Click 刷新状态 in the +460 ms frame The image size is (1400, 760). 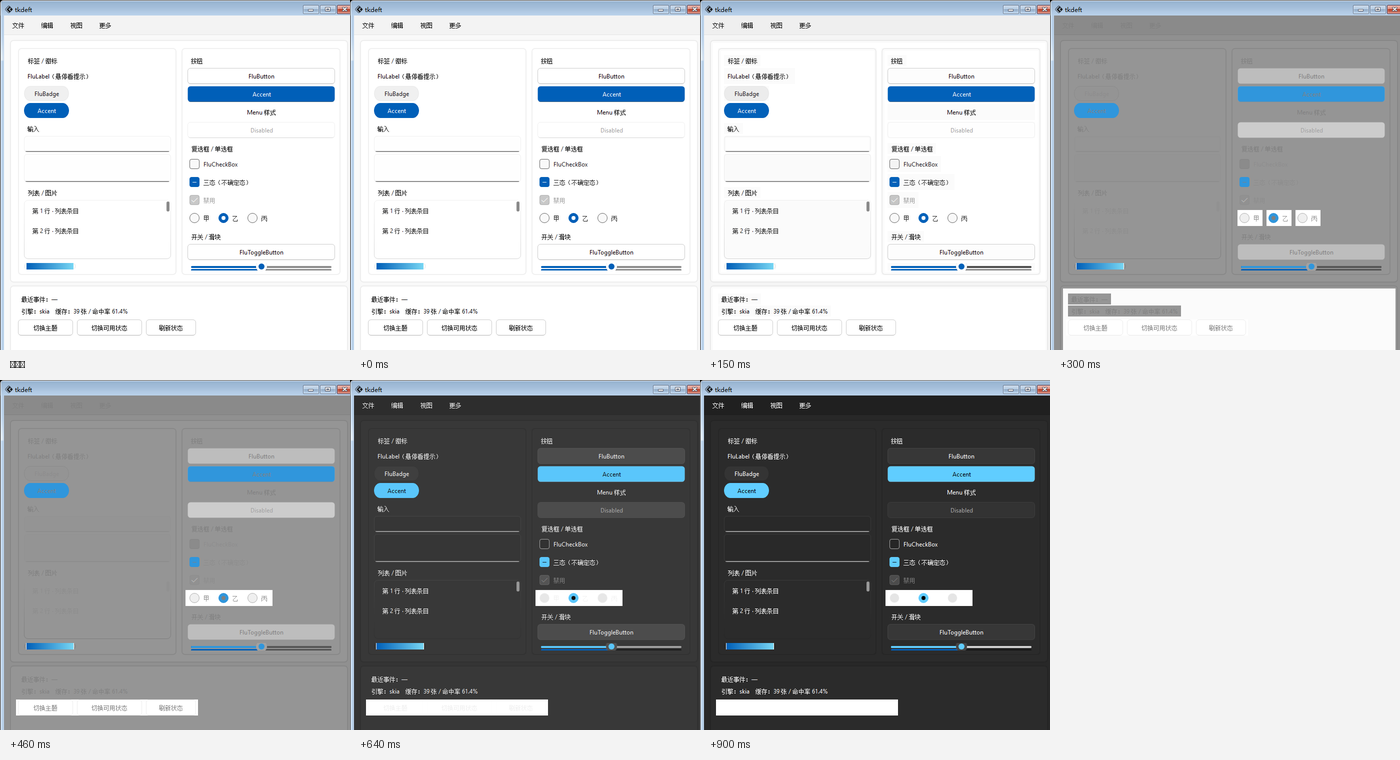click(170, 708)
